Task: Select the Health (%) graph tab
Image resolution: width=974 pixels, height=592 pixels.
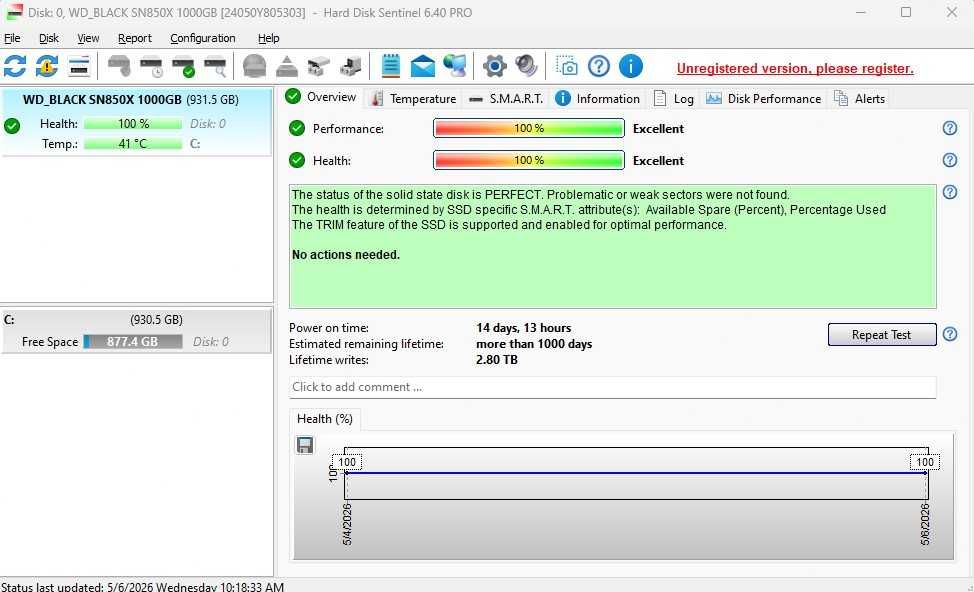Action: 325,419
